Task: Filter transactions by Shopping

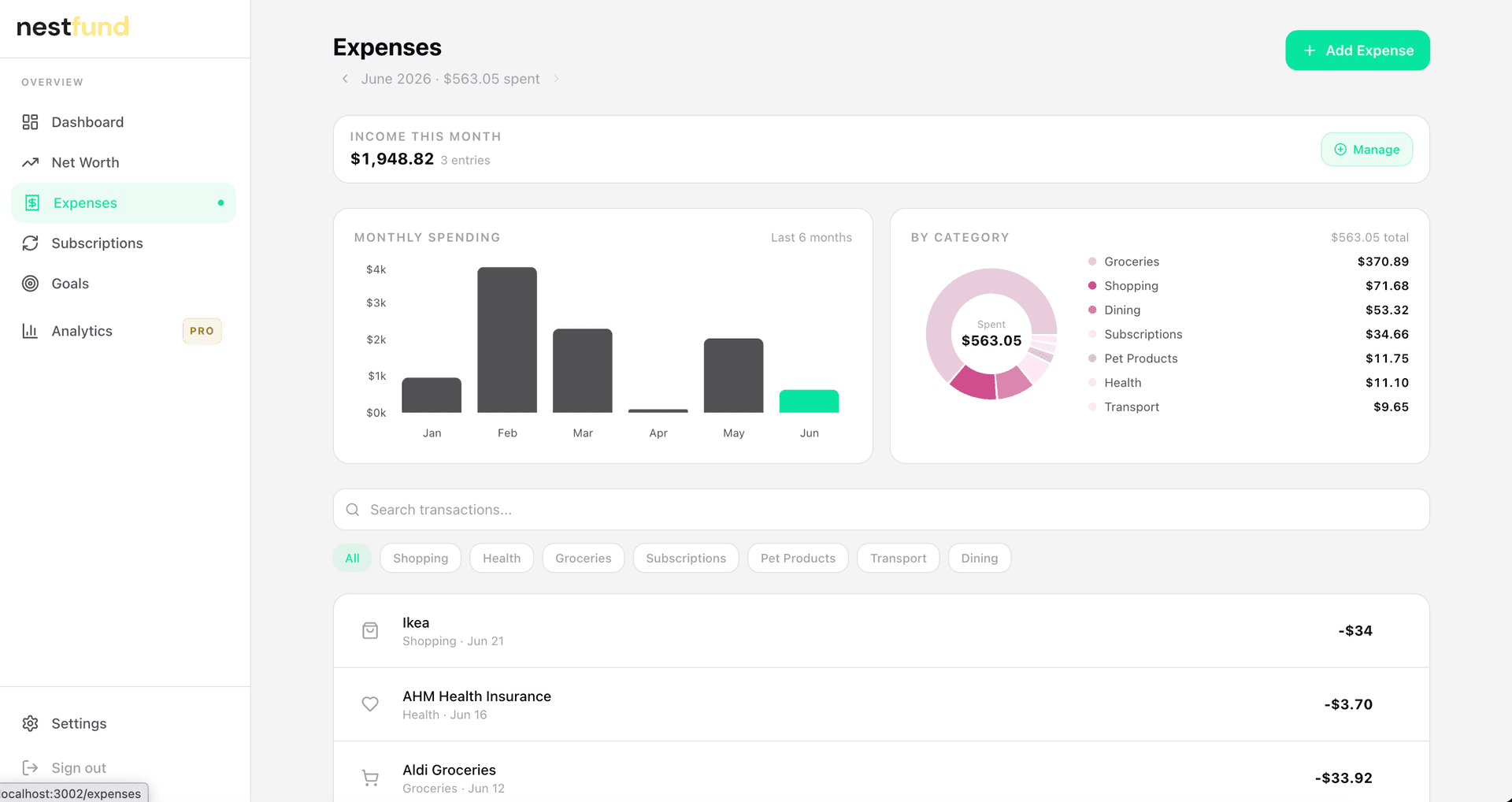Action: [421, 558]
